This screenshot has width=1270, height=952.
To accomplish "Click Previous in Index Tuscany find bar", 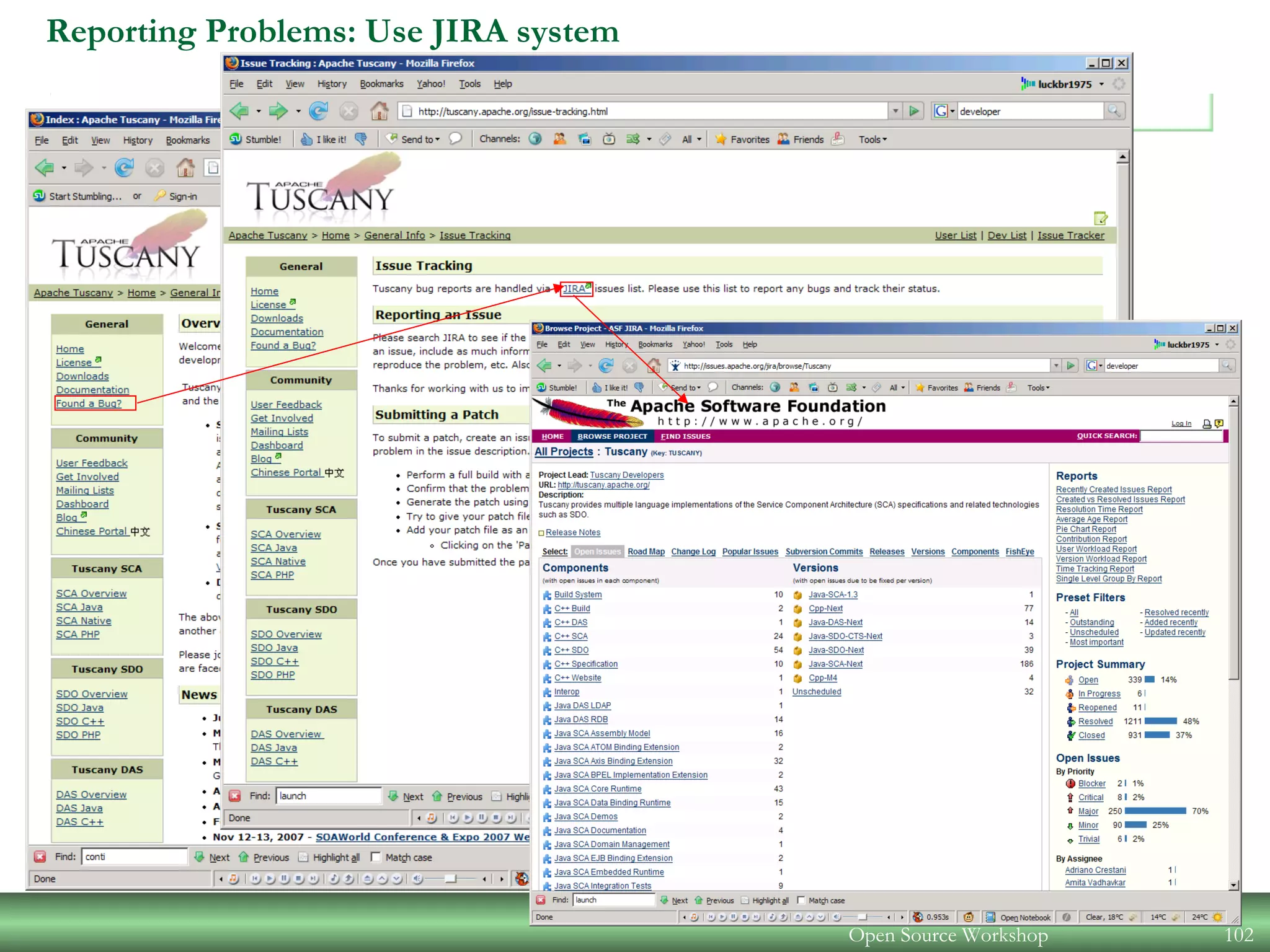I will 264,857.
